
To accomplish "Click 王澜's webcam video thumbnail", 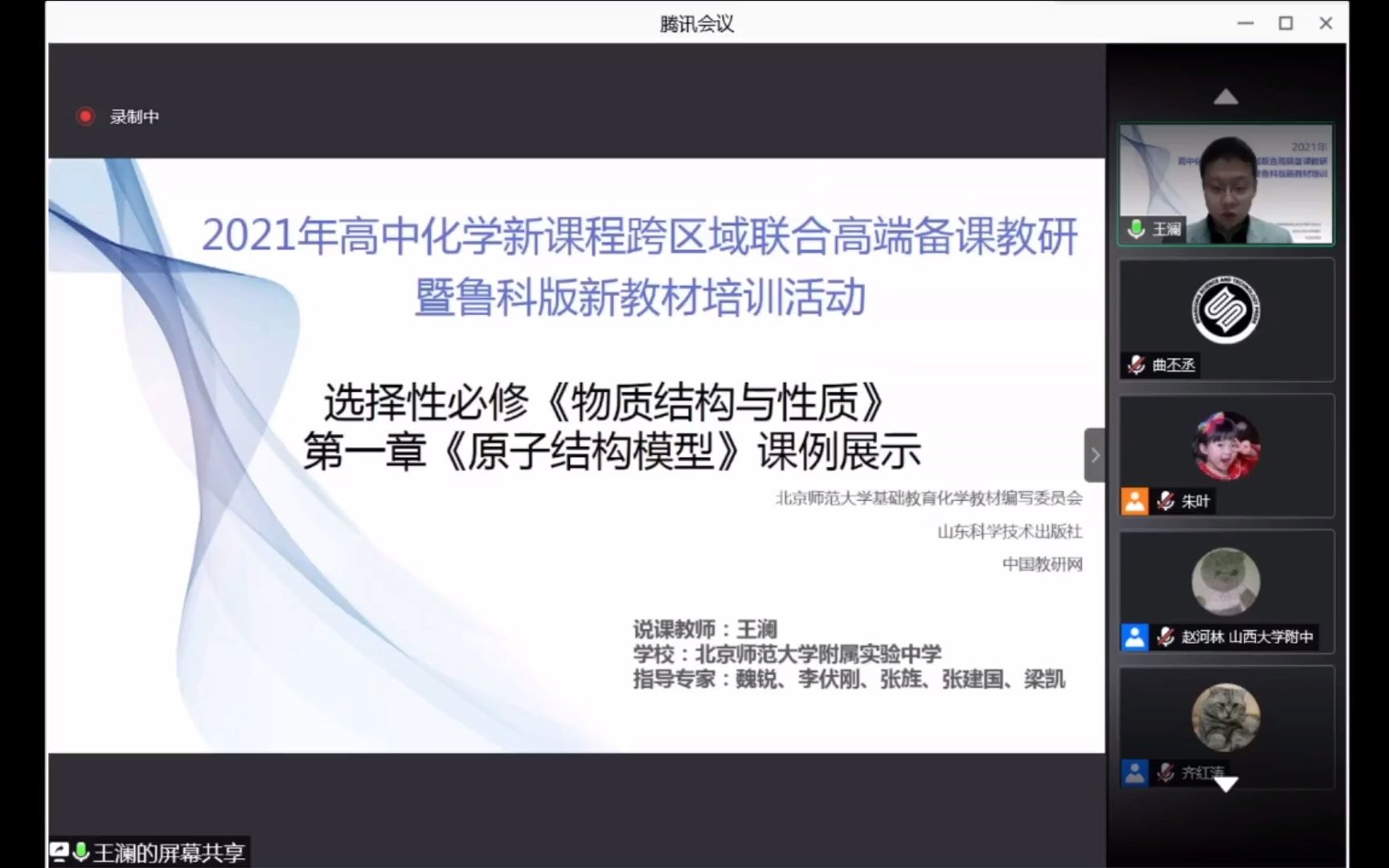I will [1225, 183].
